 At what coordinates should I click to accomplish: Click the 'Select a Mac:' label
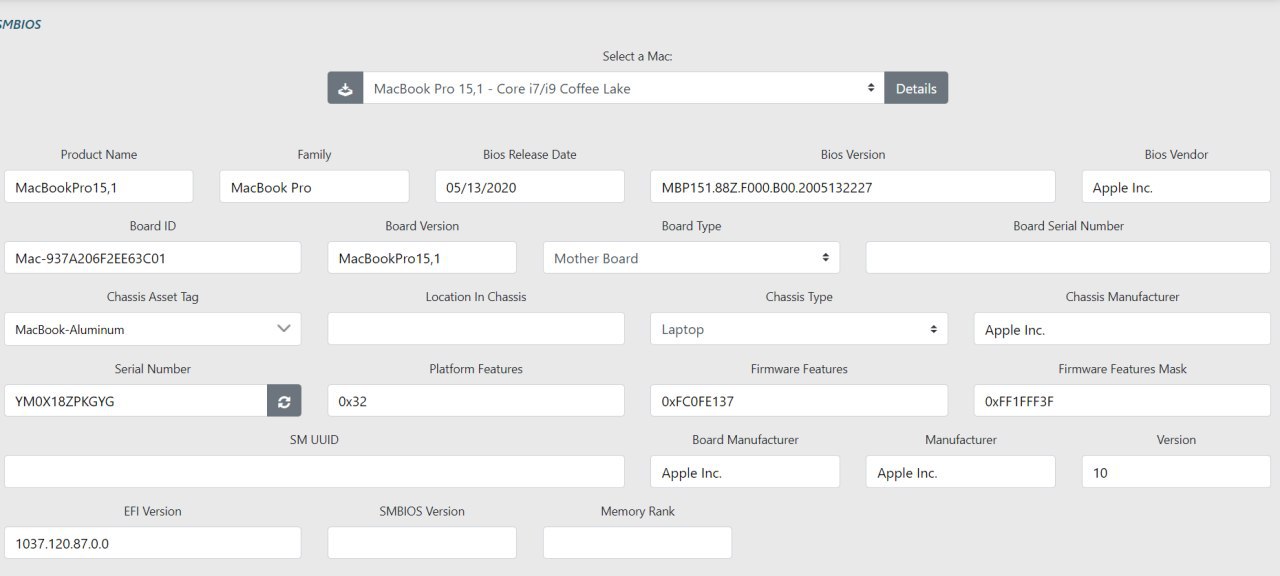(638, 56)
